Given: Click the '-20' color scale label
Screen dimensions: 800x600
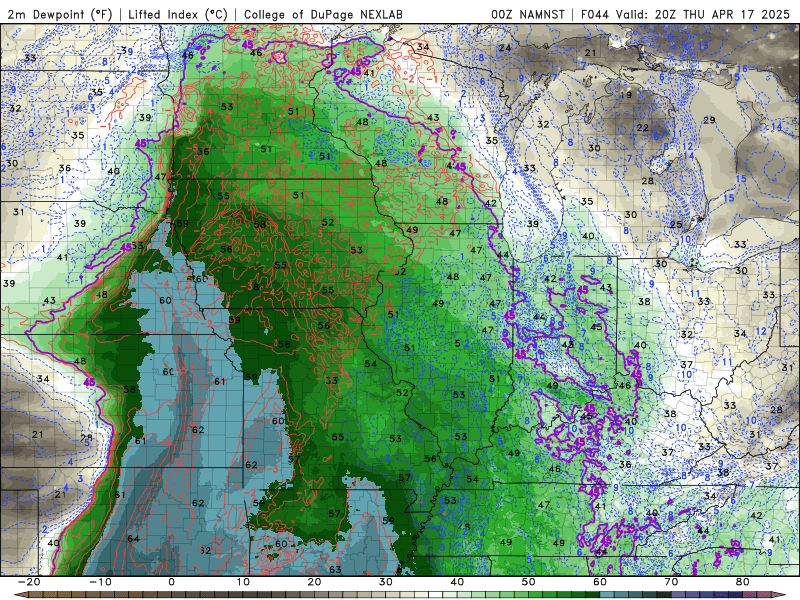Looking at the screenshot, I should pyautogui.click(x=29, y=582).
